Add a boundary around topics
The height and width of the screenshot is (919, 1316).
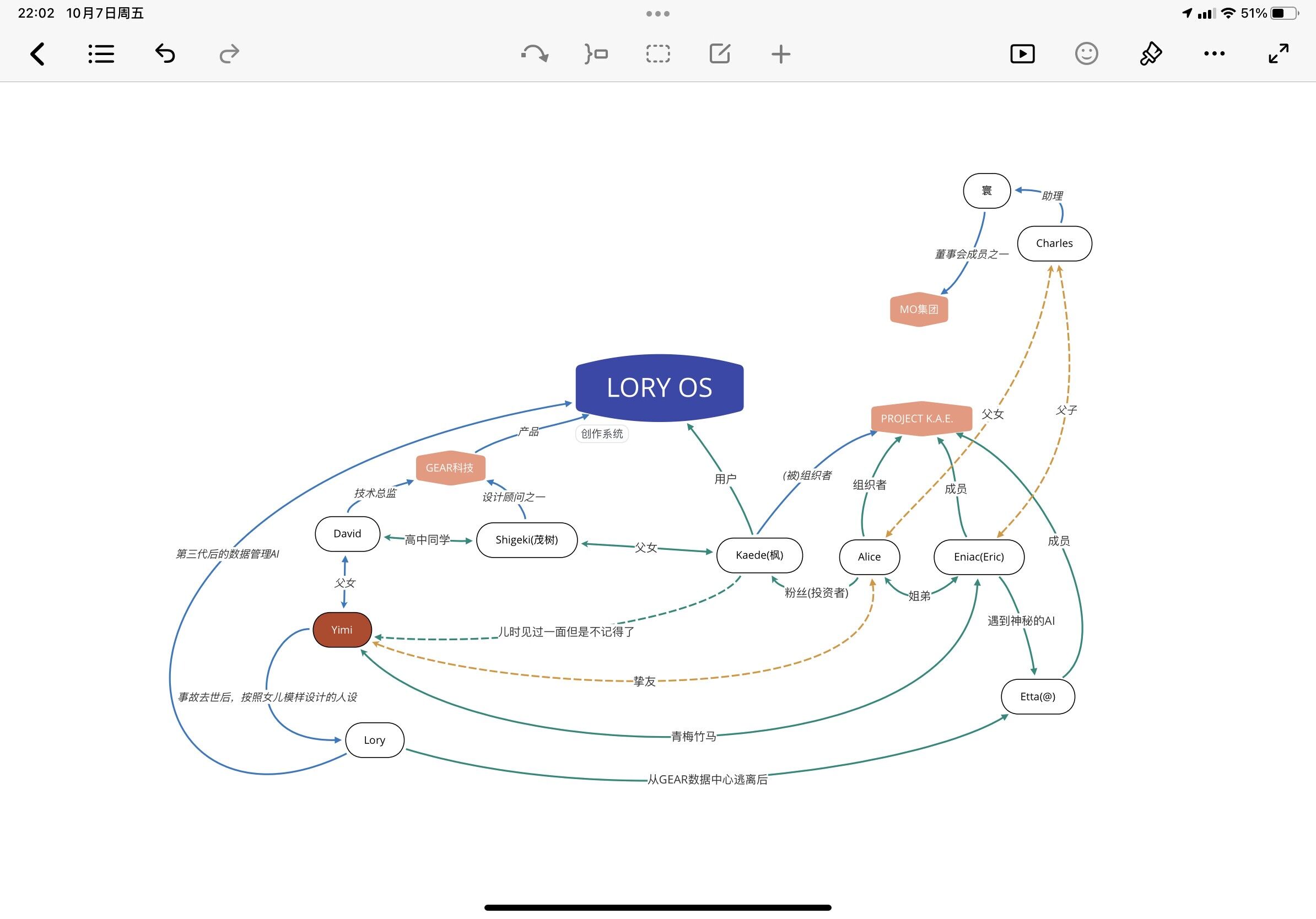tap(658, 54)
